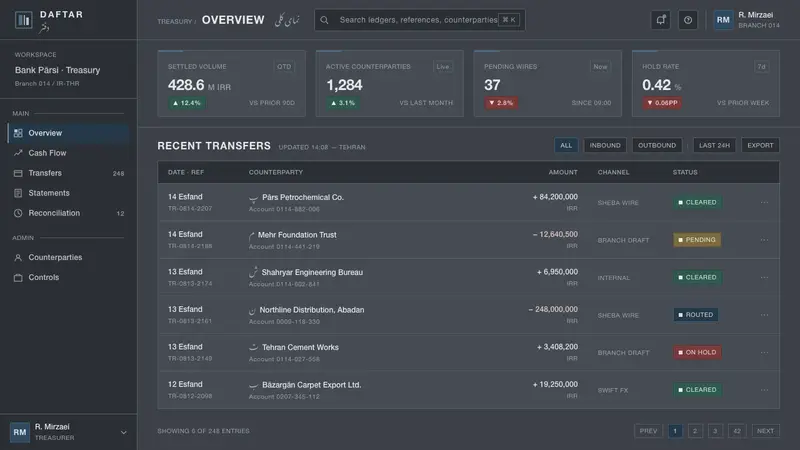Click Settled Volume 12.4% change badge
Image resolution: width=800 pixels, height=450 pixels.
click(187, 103)
